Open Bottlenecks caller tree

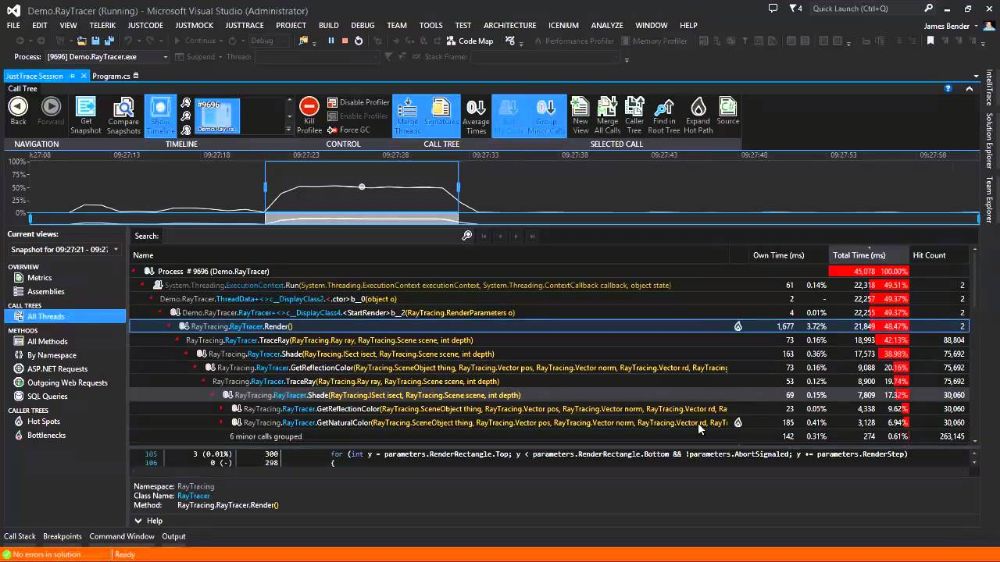[x=46, y=436]
